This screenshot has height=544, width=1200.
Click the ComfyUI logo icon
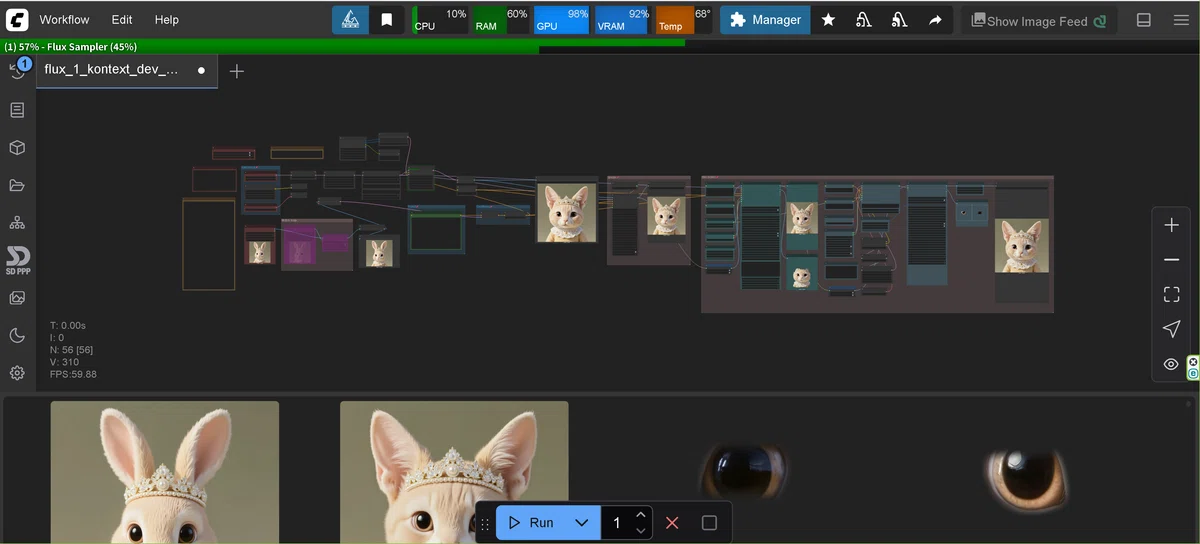coord(17,19)
